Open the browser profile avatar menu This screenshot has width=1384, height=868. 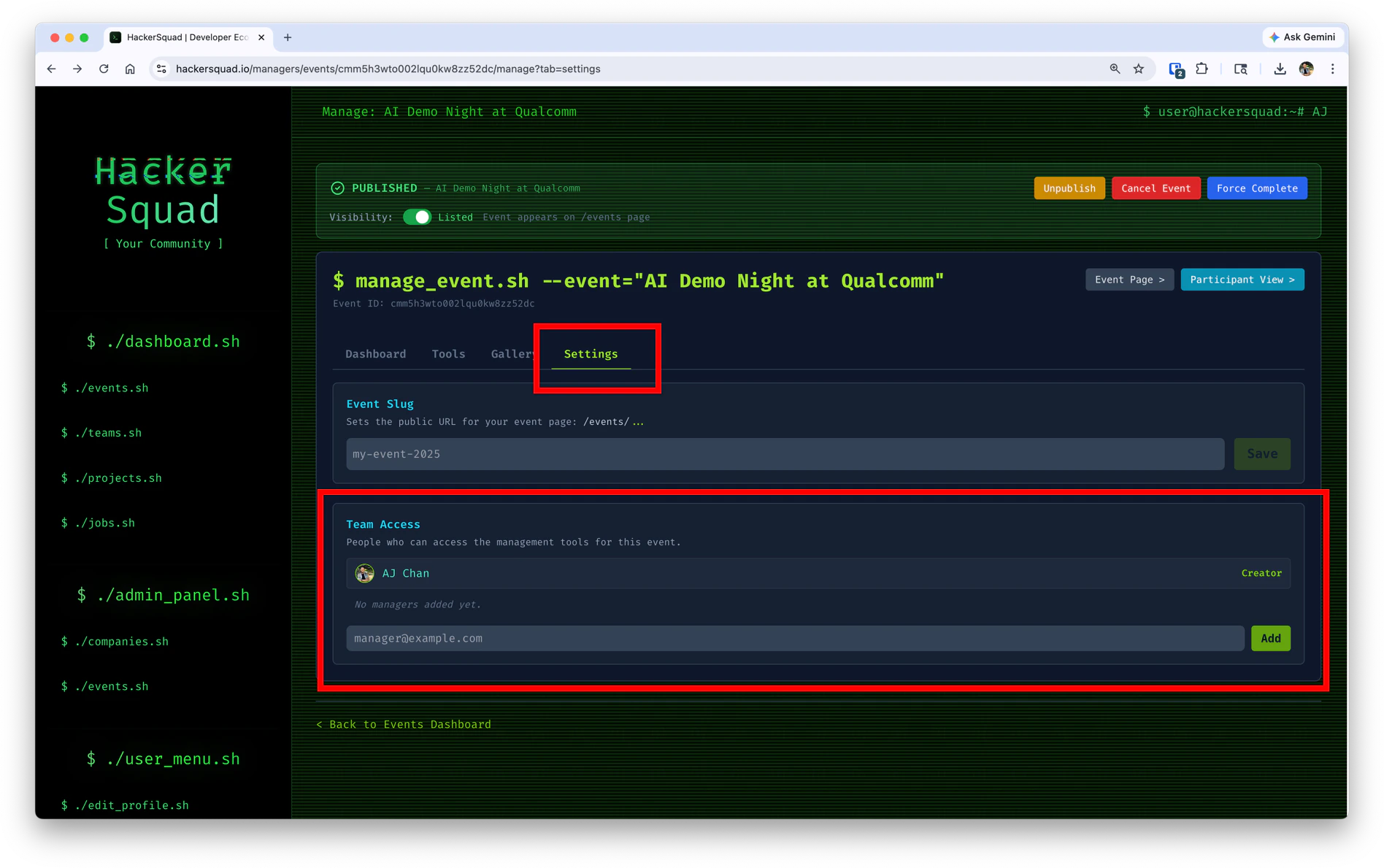[1307, 68]
